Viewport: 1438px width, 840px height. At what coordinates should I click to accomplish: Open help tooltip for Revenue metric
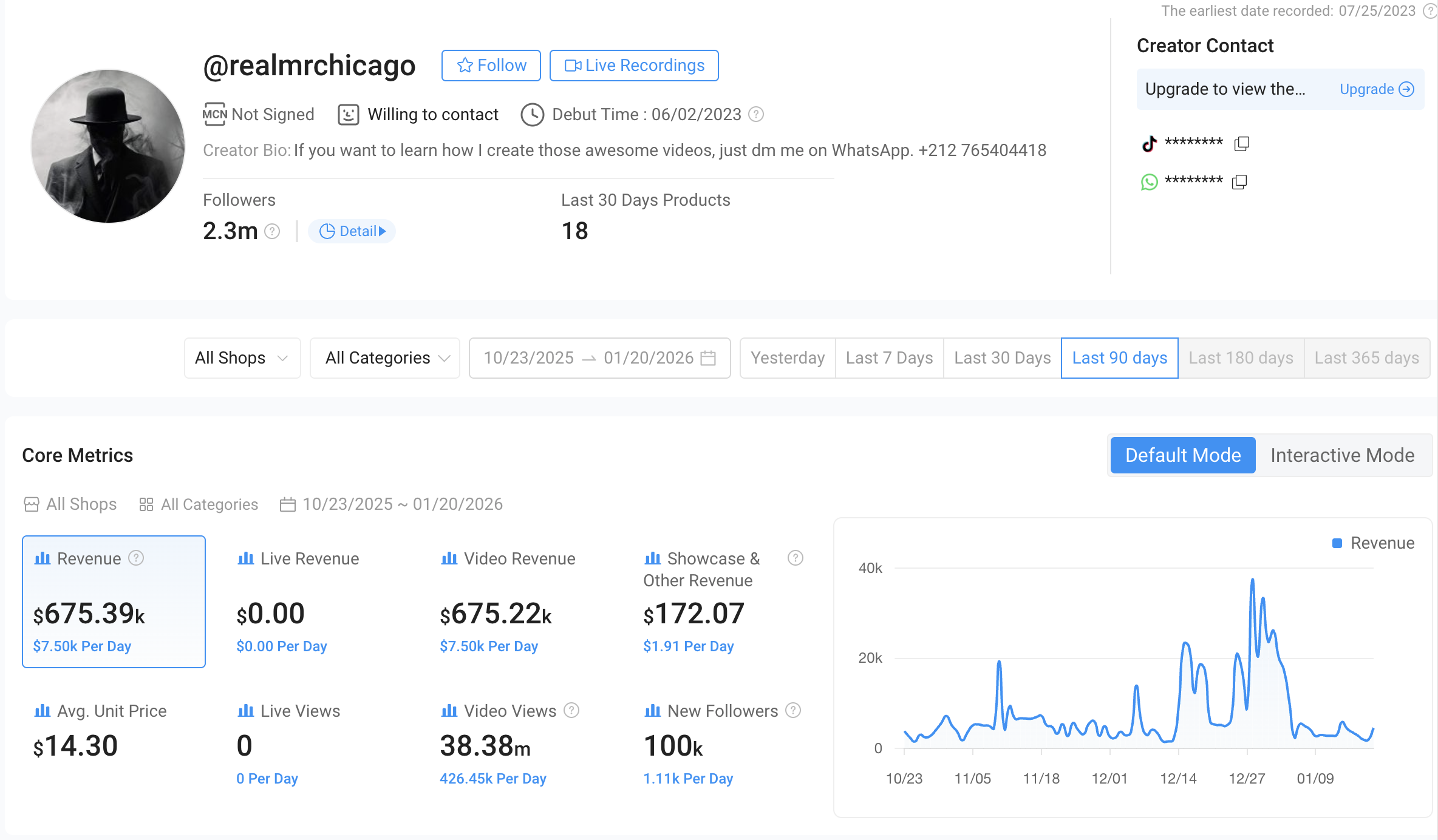137,558
